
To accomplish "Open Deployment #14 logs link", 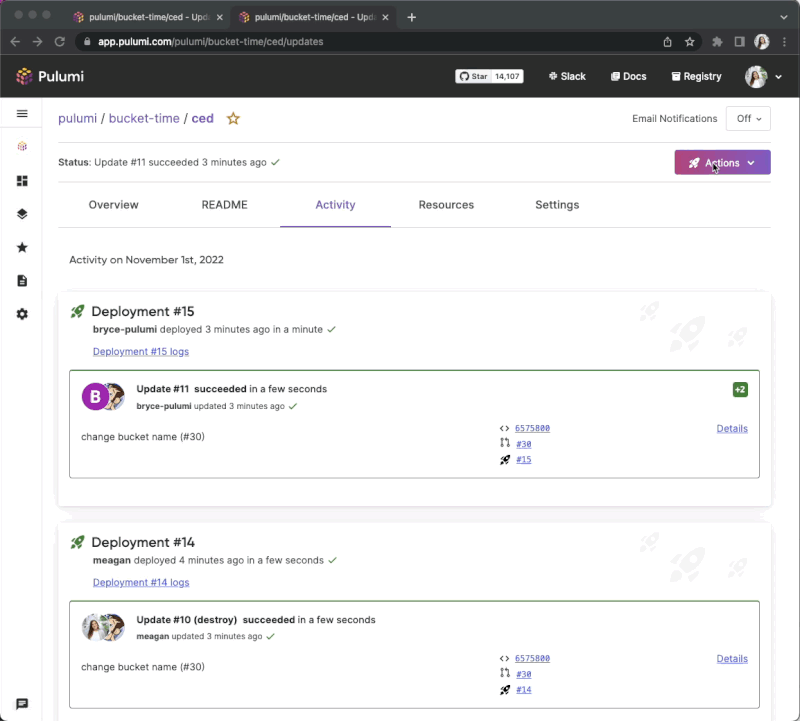I will pyautogui.click(x=141, y=582).
